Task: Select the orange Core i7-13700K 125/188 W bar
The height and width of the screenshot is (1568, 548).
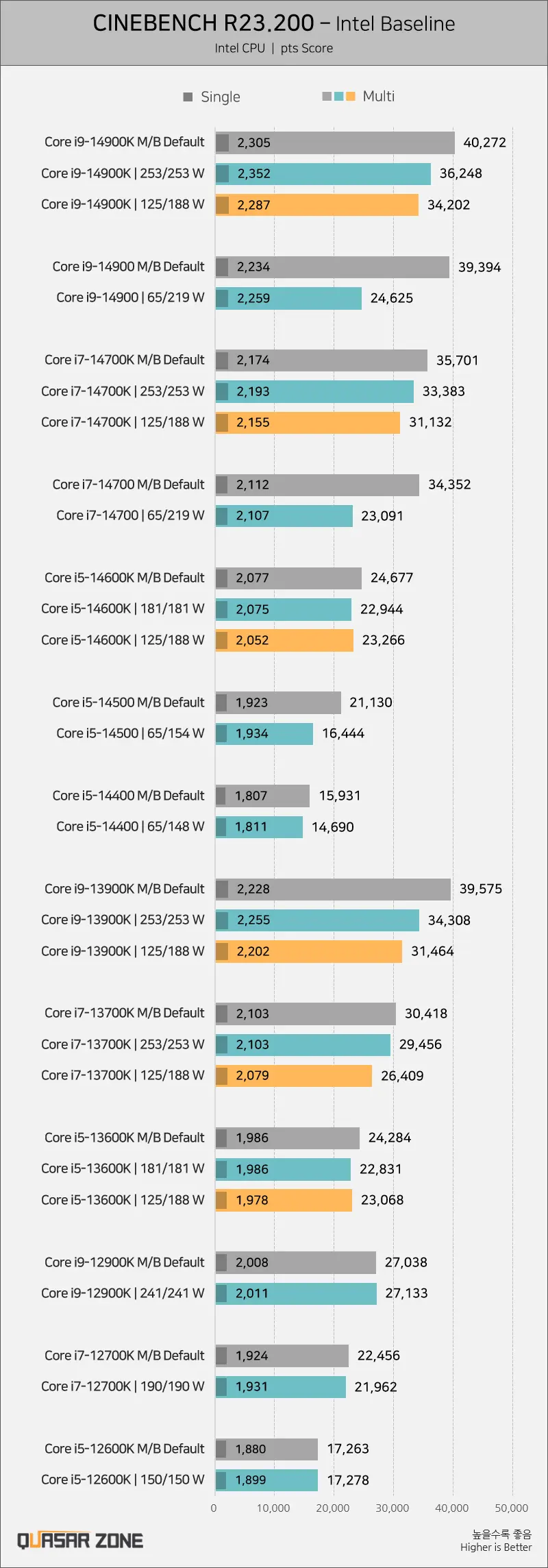Action: (x=294, y=1076)
